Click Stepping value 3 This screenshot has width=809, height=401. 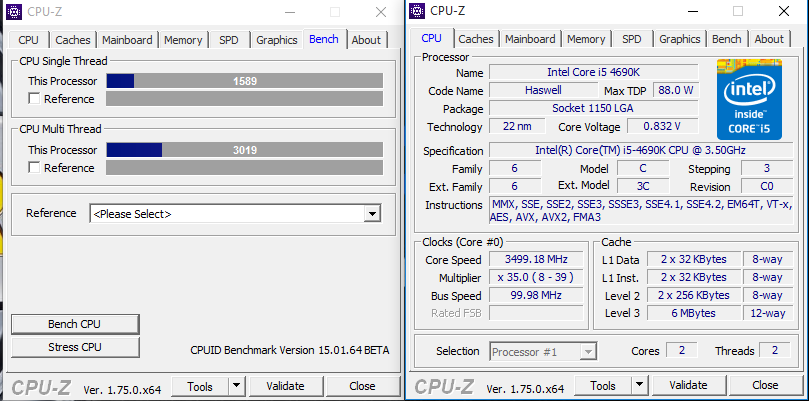[x=767, y=168]
